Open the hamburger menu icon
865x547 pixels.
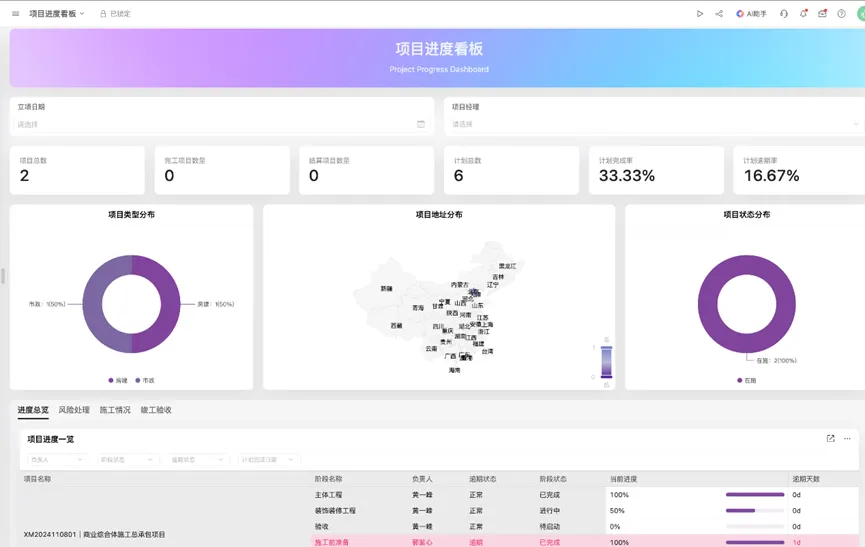(15, 14)
